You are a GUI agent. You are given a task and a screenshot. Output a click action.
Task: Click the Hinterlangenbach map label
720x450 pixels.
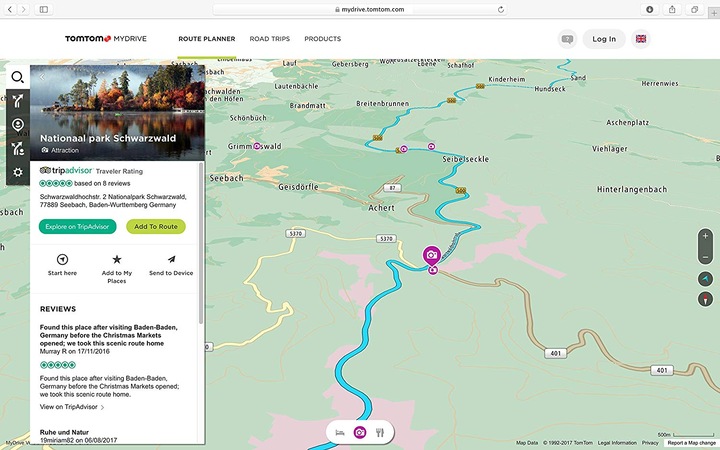pyautogui.click(x=632, y=189)
